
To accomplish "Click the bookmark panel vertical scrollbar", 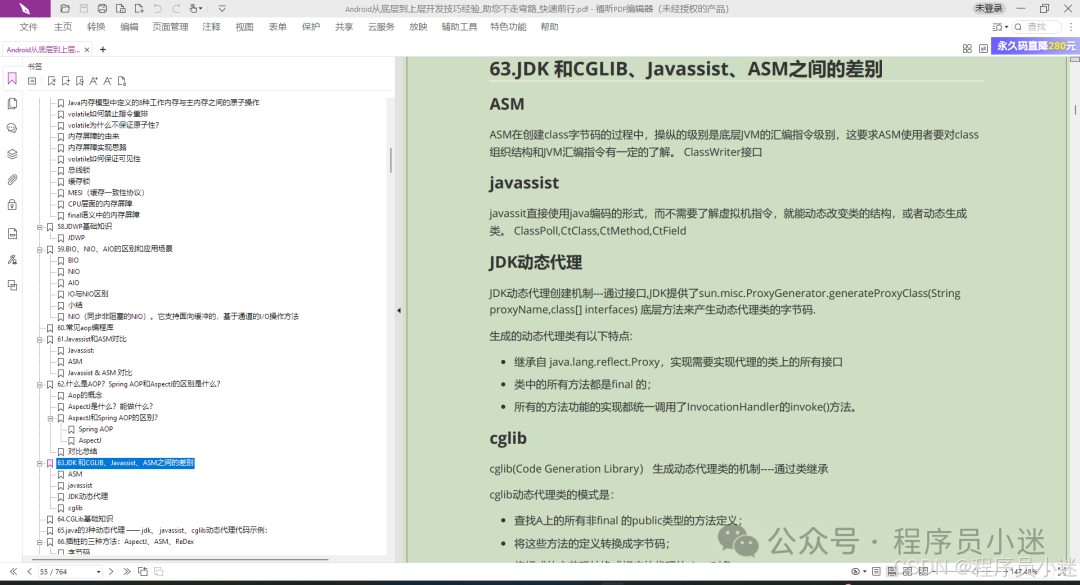I will pos(391,160).
